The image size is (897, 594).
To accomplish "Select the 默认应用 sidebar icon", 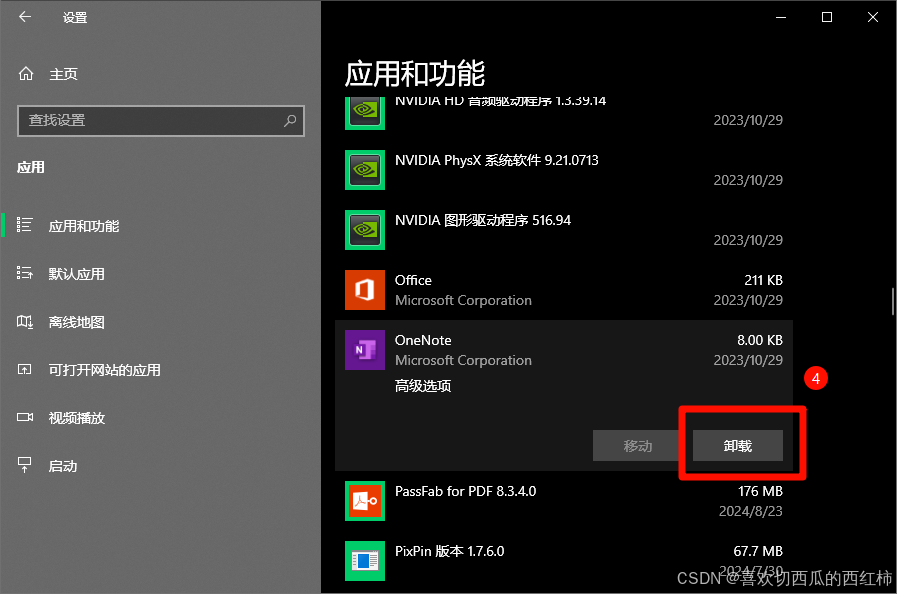I will [25, 273].
